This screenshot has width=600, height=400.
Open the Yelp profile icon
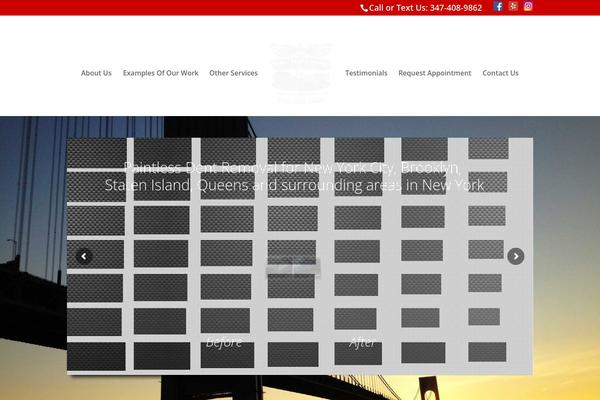[x=513, y=6]
